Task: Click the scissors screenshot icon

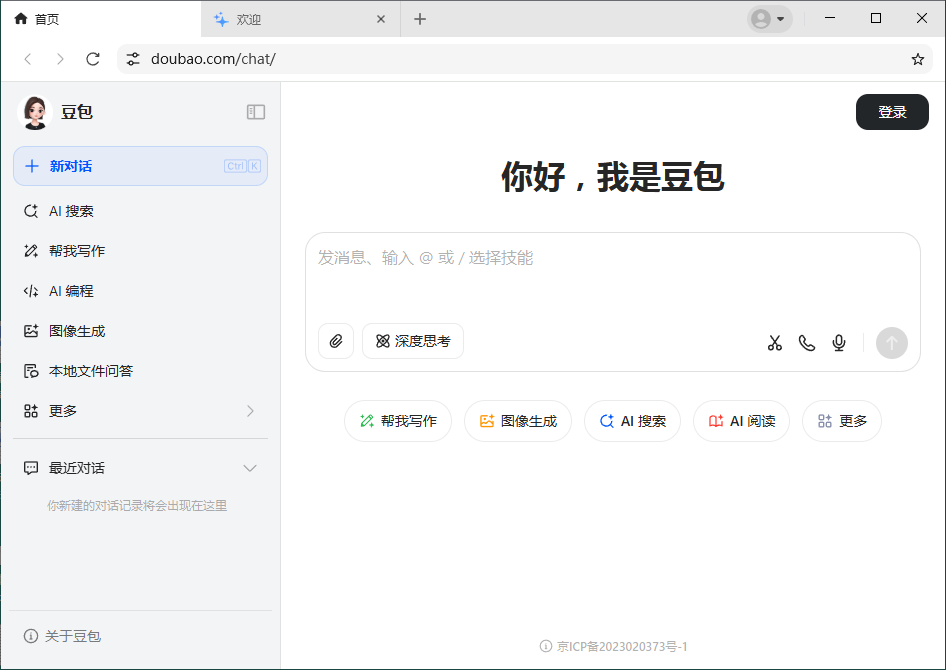Action: click(774, 343)
